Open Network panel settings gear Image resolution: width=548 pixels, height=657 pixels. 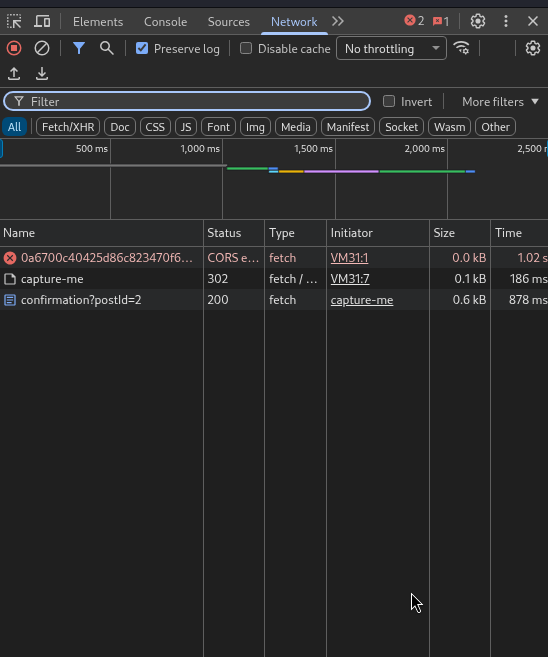click(x=533, y=48)
